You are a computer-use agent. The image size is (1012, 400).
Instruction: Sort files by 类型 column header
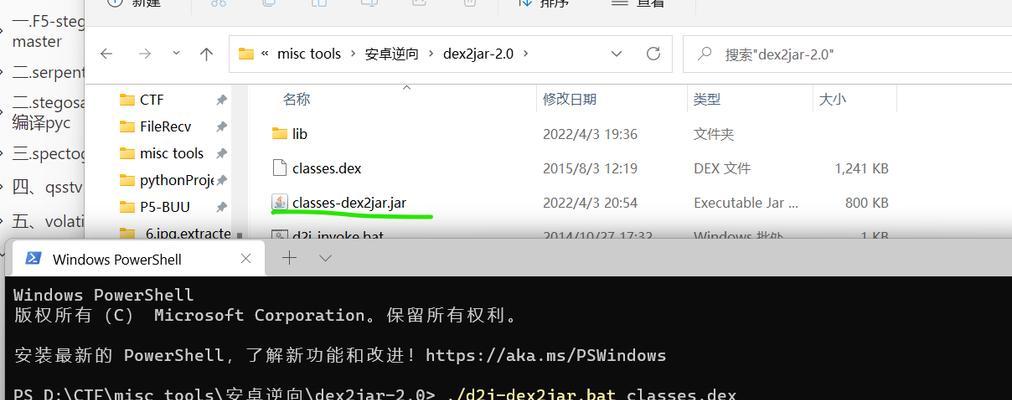click(707, 99)
